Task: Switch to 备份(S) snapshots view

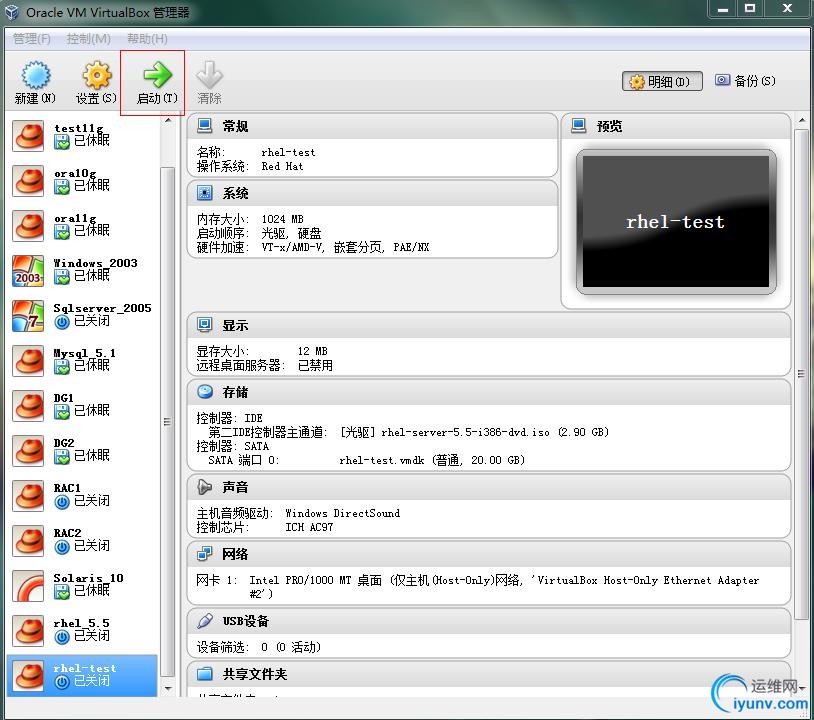Action: [745, 81]
